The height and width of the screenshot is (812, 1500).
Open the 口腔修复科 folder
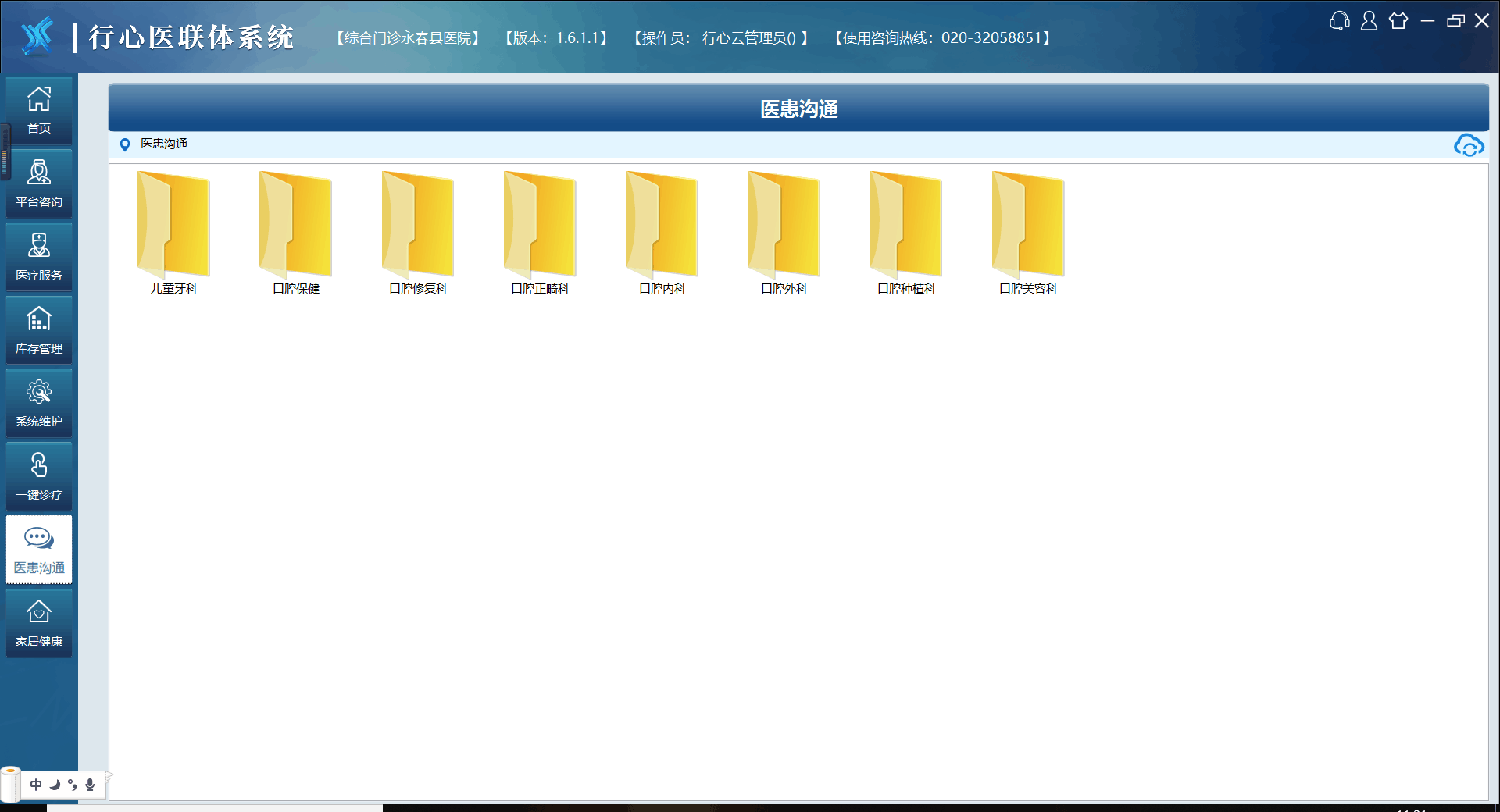[418, 233]
